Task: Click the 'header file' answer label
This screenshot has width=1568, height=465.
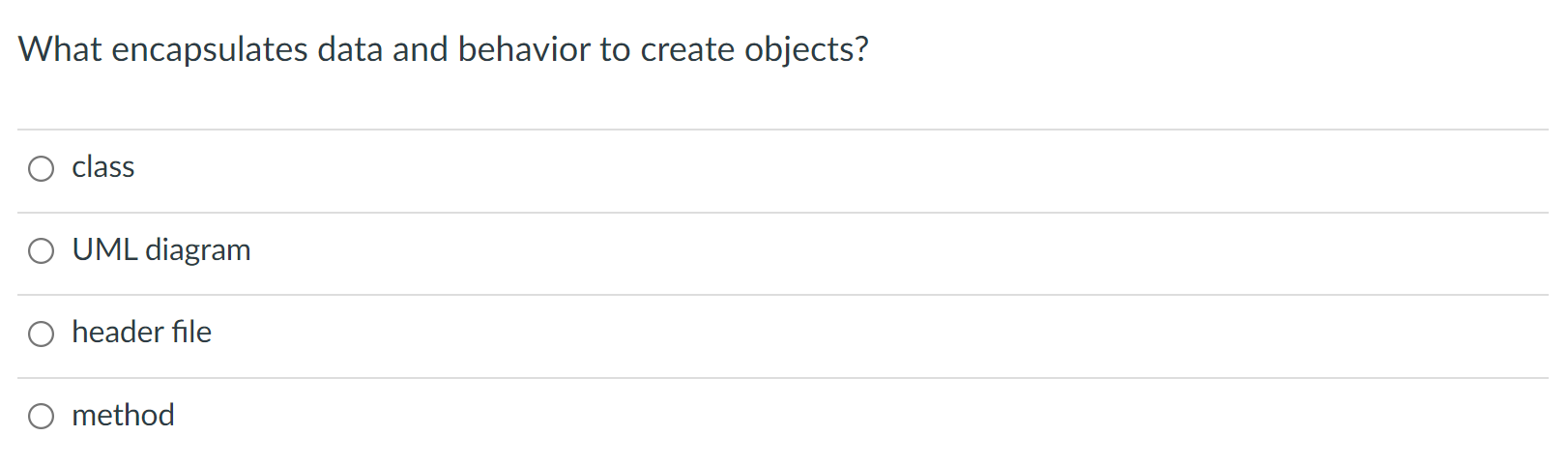Action: pos(142,333)
